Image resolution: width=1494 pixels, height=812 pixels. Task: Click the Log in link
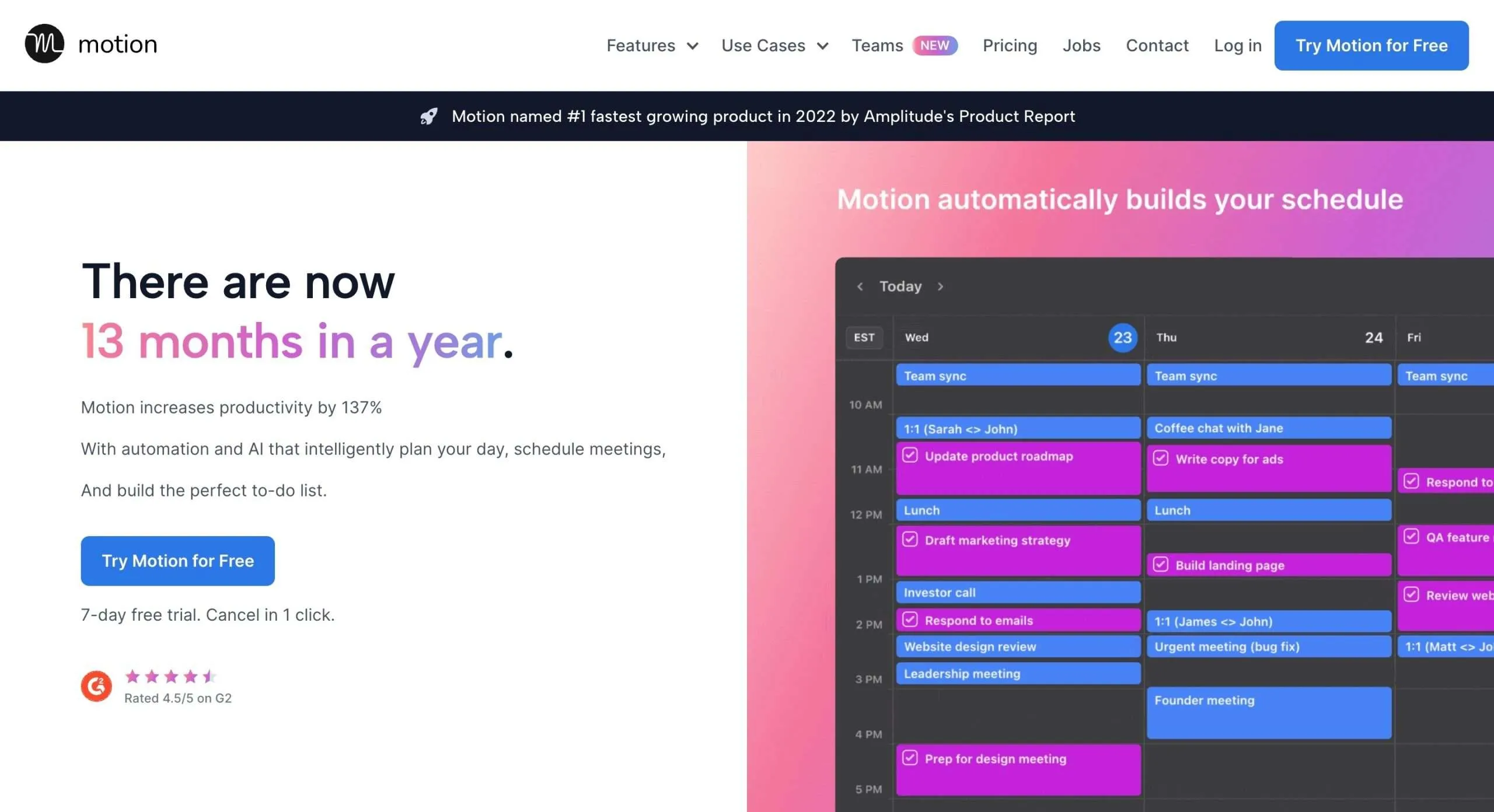1237,45
